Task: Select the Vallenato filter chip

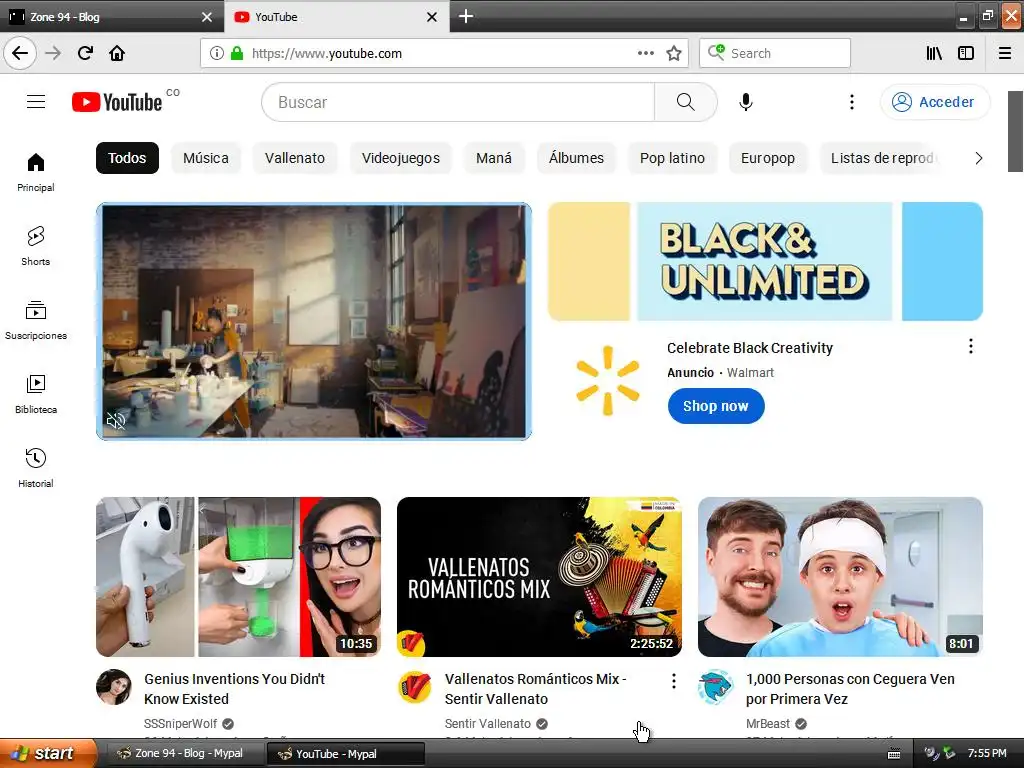Action: [295, 158]
